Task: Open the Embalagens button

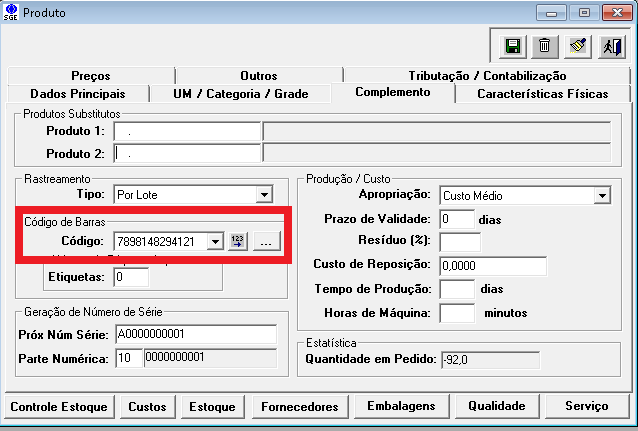Action: click(x=400, y=406)
